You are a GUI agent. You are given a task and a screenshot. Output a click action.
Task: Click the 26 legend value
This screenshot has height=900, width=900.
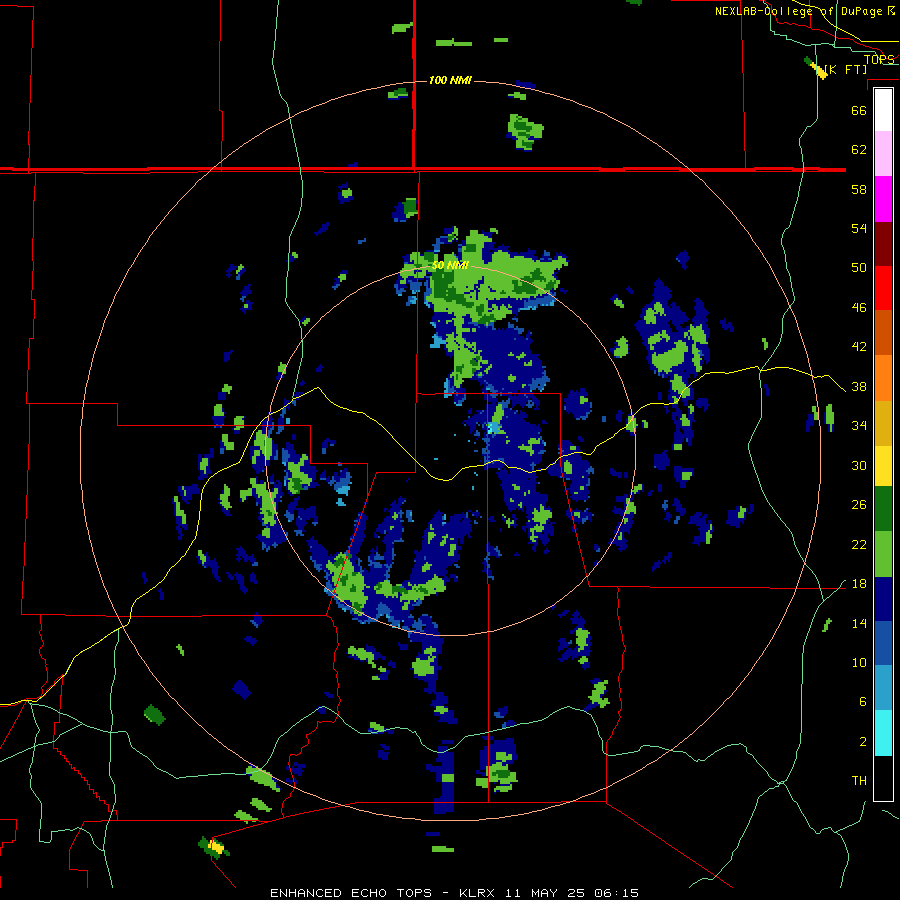[x=859, y=505]
